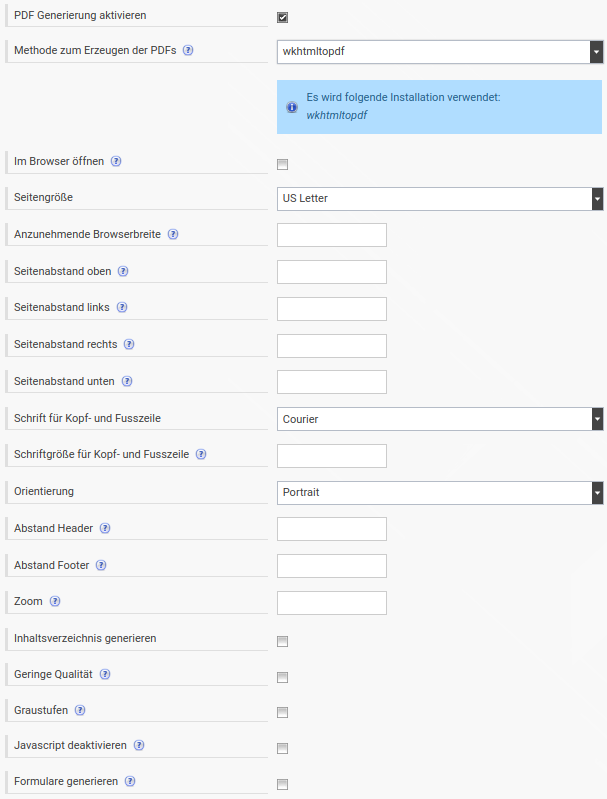This screenshot has height=799, width=607.
Task: Click the Seitenabstand links text field
Action: (332, 309)
